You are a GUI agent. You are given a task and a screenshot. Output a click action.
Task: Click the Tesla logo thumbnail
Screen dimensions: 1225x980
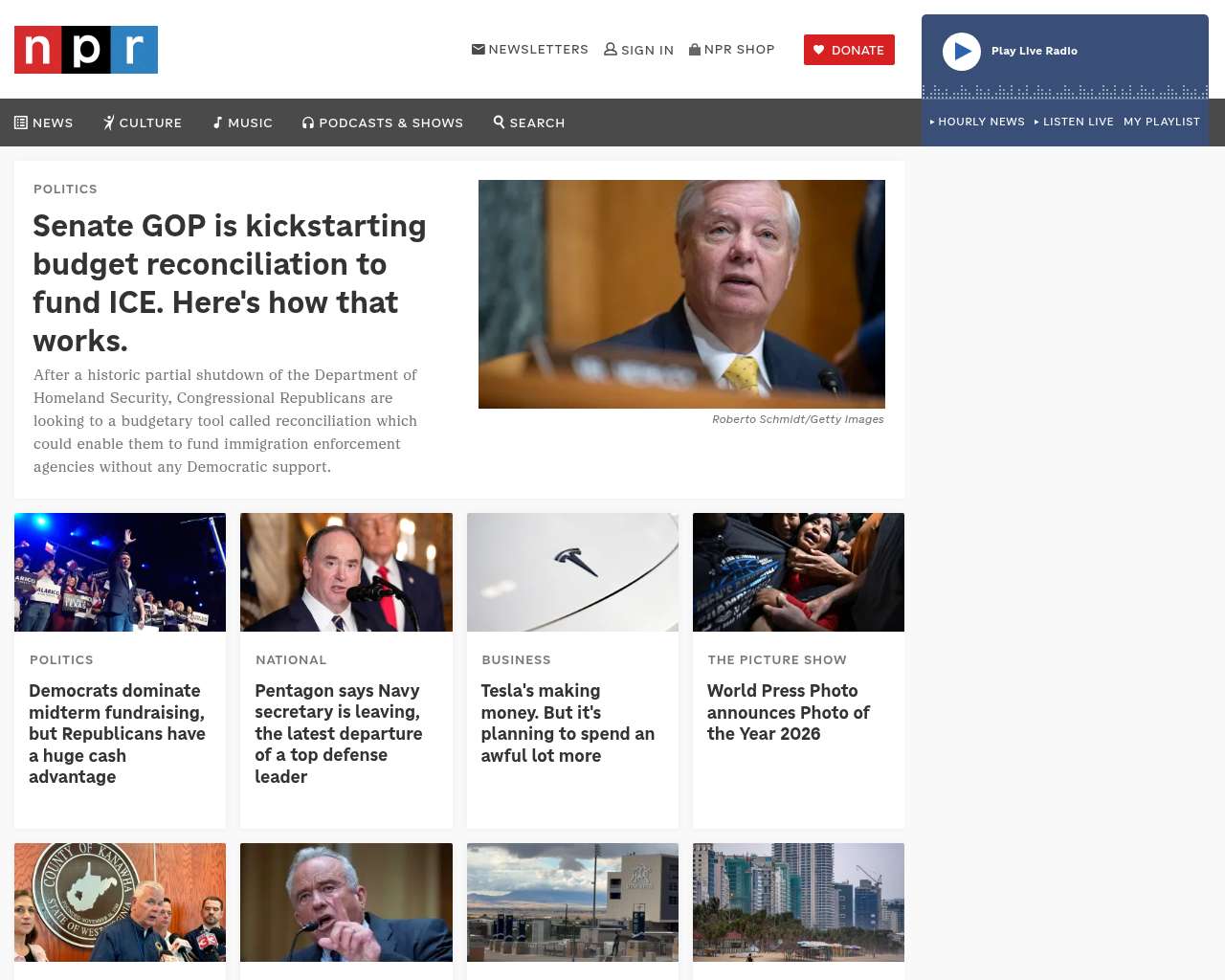pyautogui.click(x=572, y=572)
